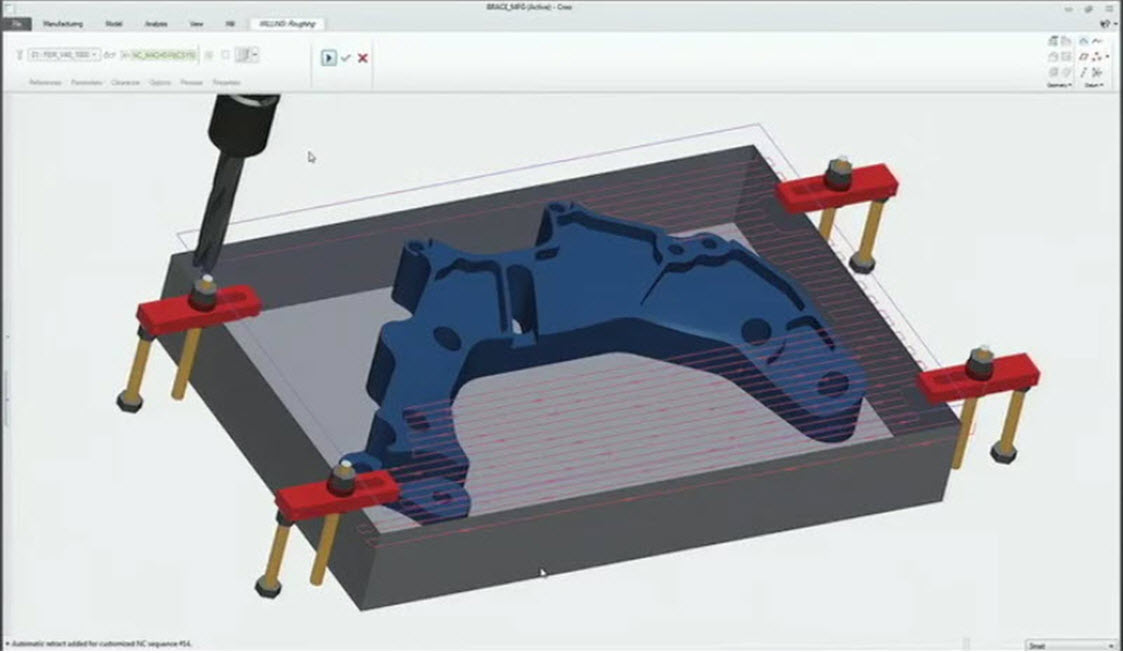Open the View ribbon tab
1123x653 pixels.
(196, 24)
